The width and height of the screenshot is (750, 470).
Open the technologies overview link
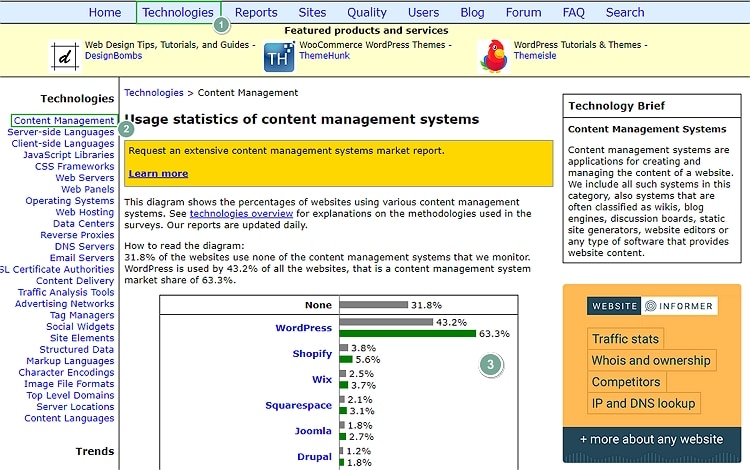(x=241, y=213)
